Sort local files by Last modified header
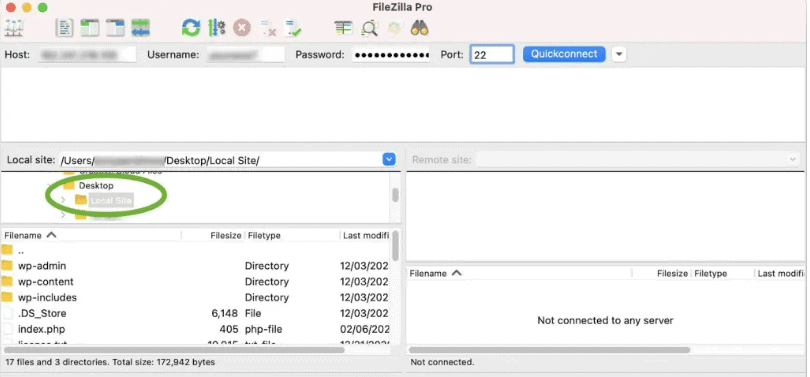 click(366, 235)
